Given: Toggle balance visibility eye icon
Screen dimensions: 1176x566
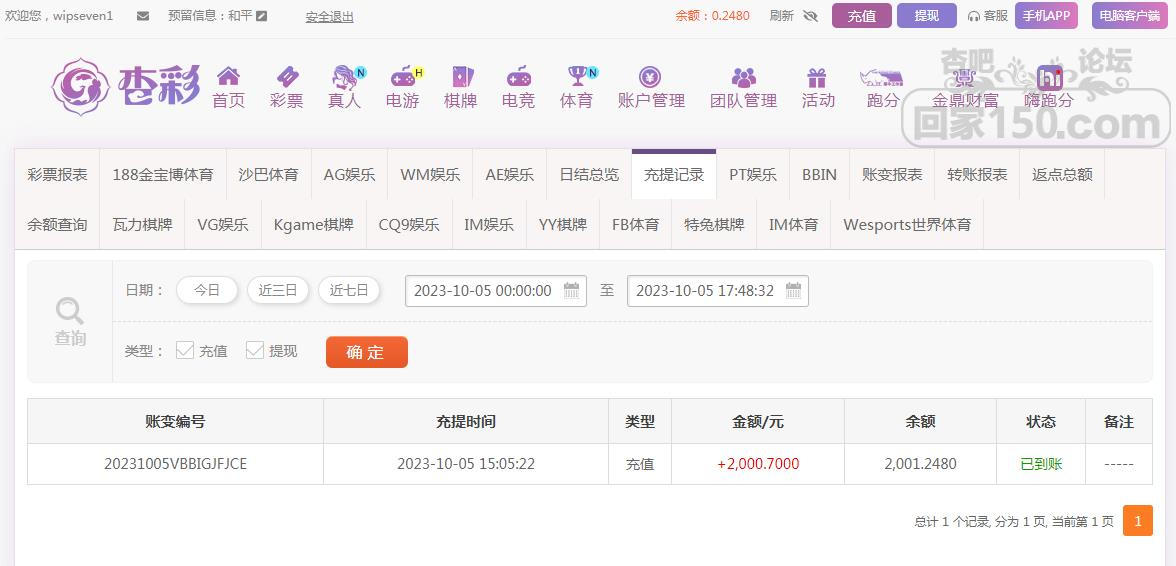Looking at the screenshot, I should 810,16.
